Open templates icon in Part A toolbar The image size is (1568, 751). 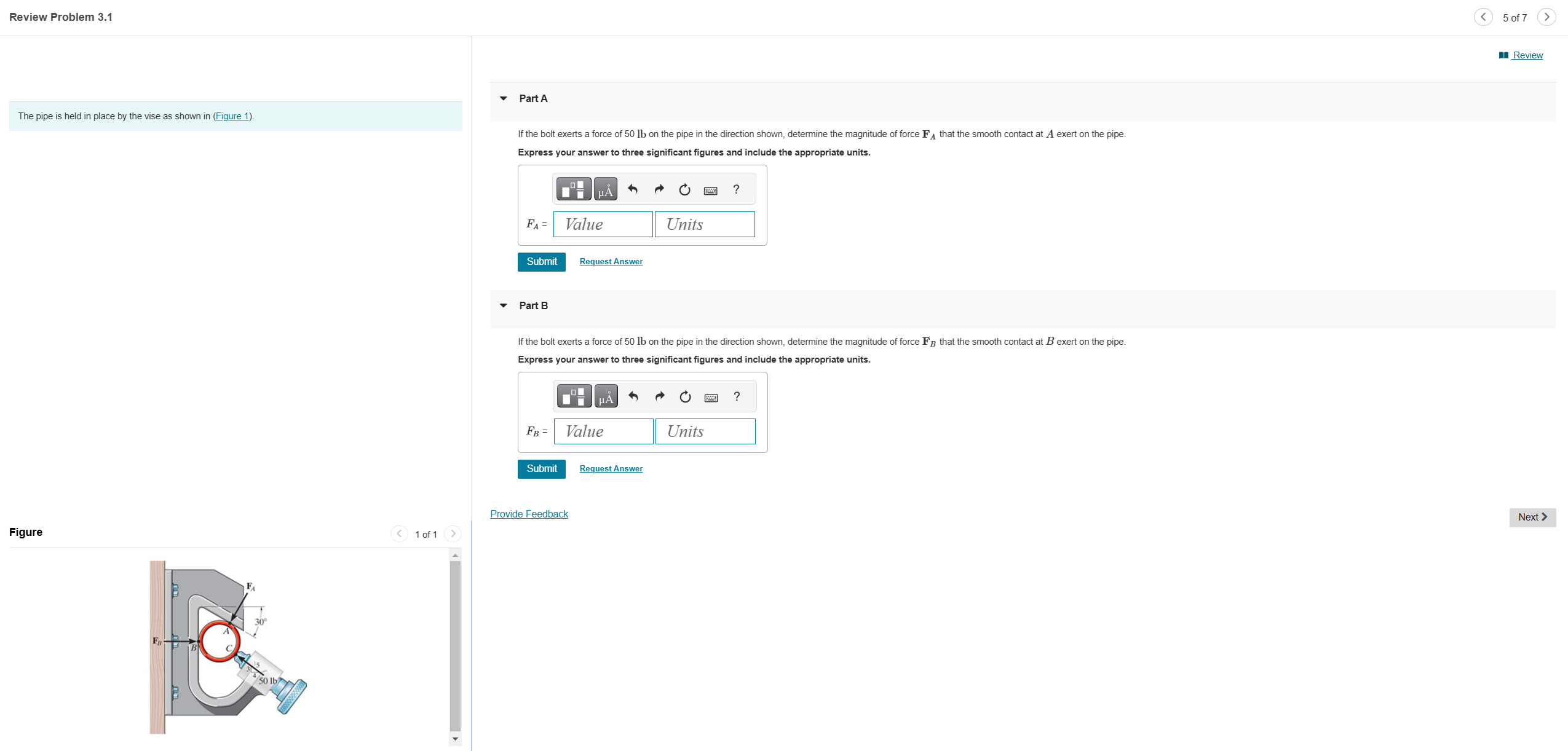point(573,189)
